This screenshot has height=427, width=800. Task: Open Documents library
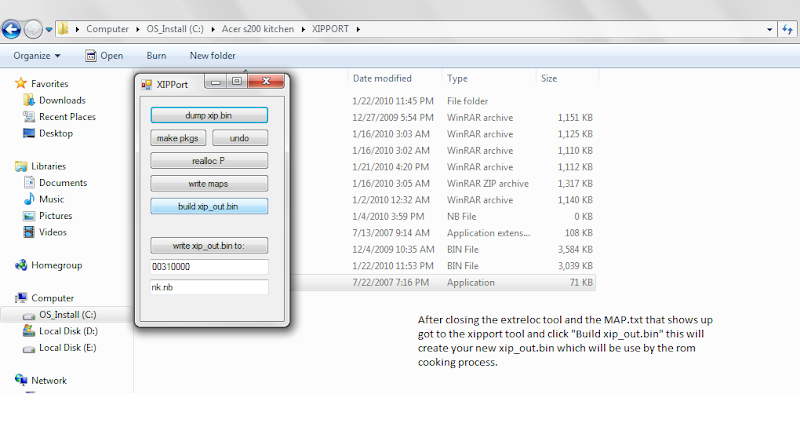tap(63, 183)
